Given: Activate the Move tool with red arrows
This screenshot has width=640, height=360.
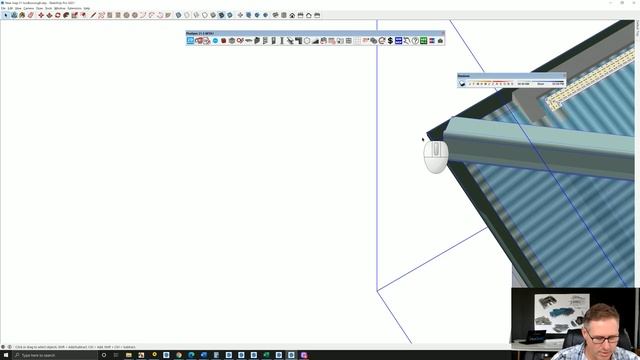Looking at the screenshot, I should pos(41,15).
